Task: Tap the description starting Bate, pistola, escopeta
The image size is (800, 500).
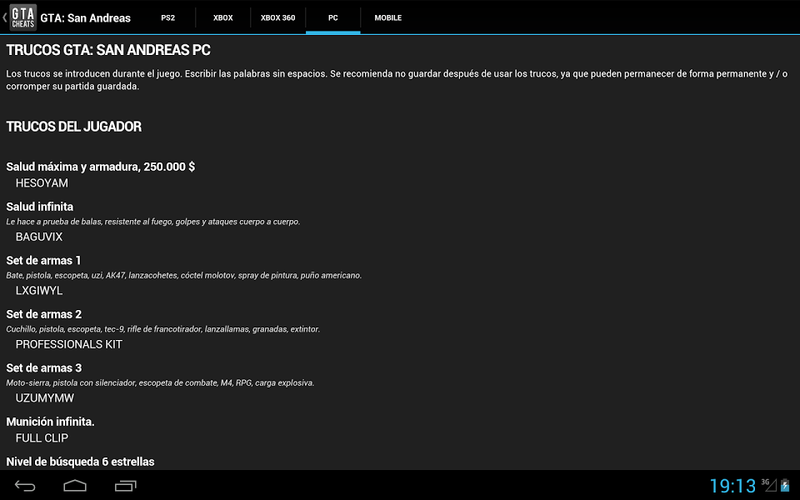Action: click(184, 276)
